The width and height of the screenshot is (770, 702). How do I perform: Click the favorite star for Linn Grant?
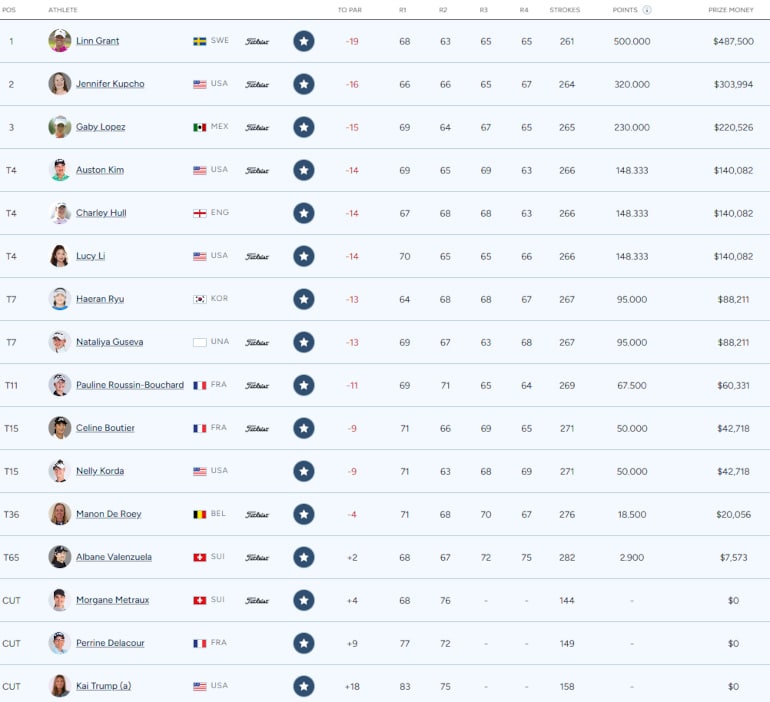[304, 41]
